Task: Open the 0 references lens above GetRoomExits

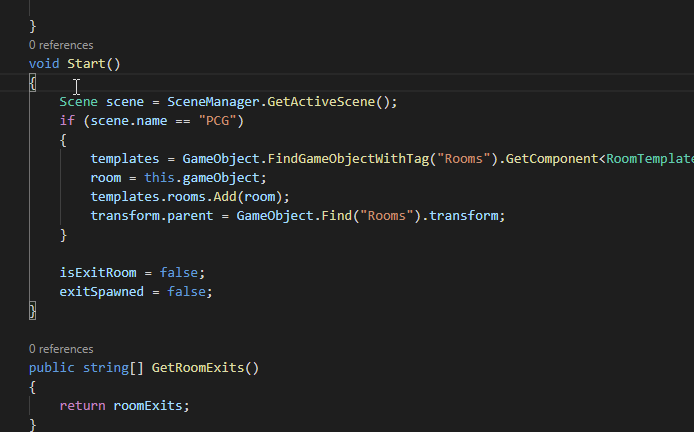Action: [x=61, y=349]
